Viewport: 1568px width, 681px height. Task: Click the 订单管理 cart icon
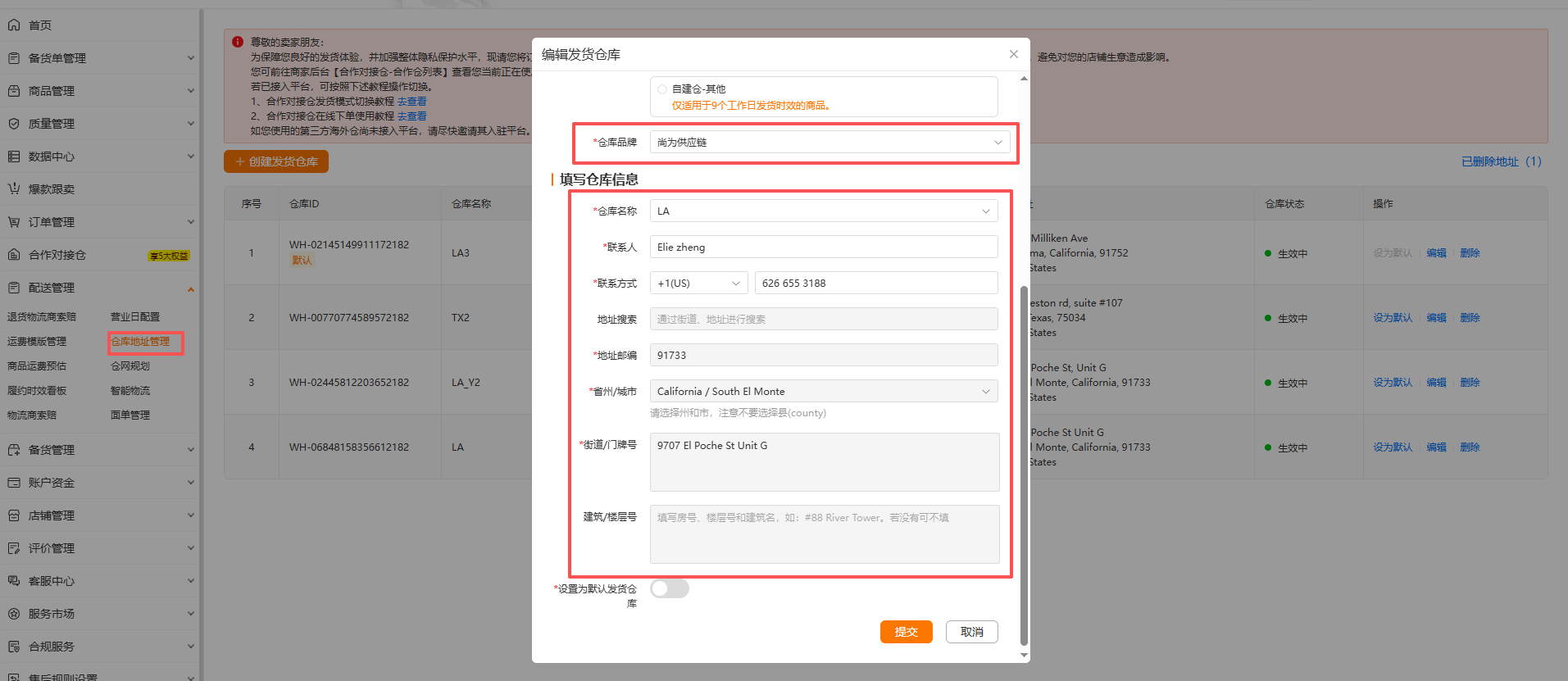(x=14, y=222)
